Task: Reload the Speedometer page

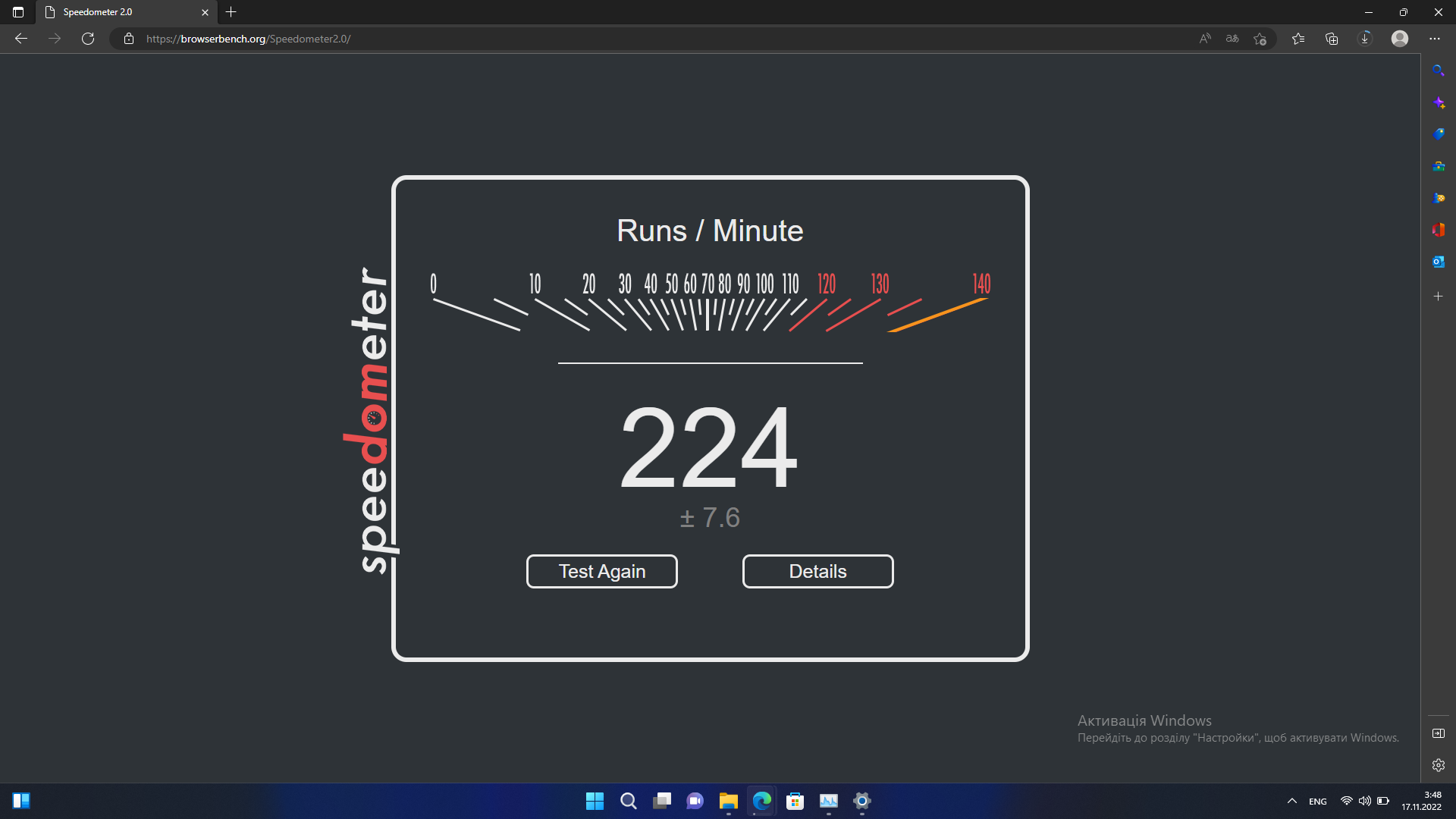Action: [88, 39]
